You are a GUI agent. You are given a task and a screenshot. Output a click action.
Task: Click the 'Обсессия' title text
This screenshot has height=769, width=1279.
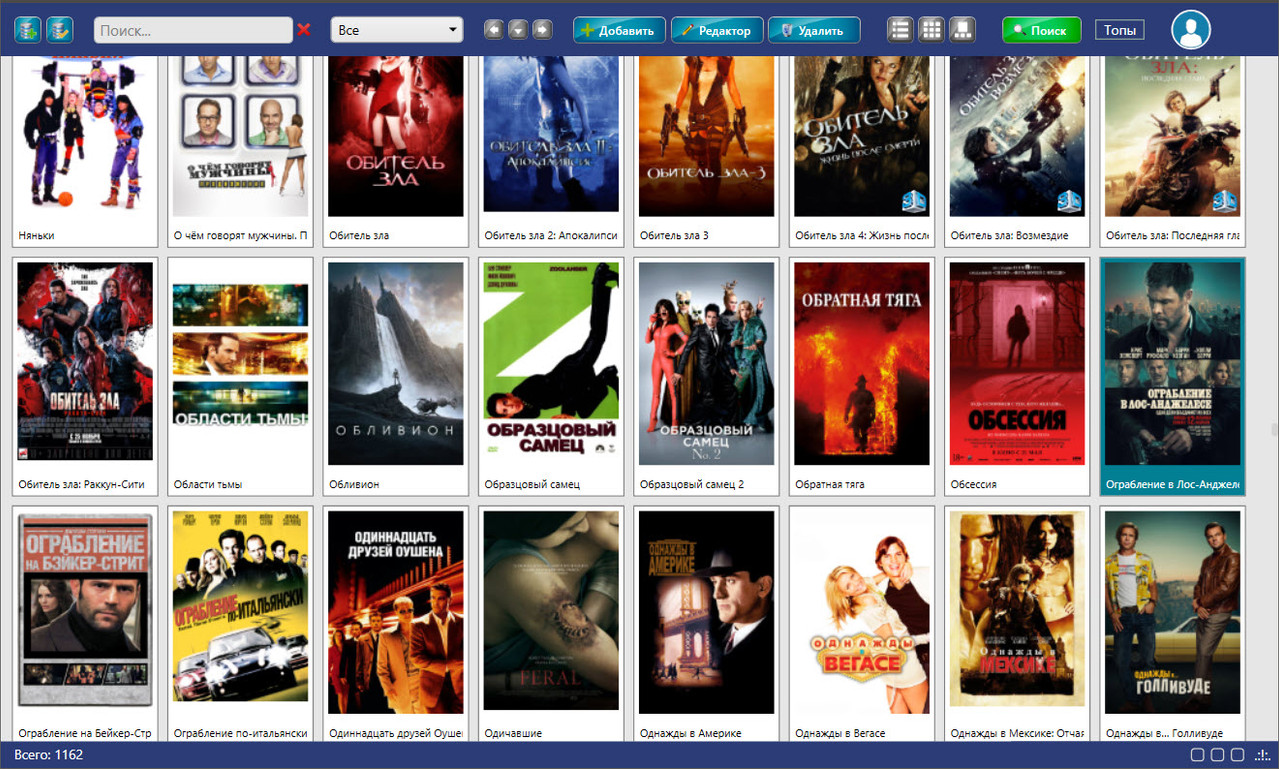click(x=973, y=484)
